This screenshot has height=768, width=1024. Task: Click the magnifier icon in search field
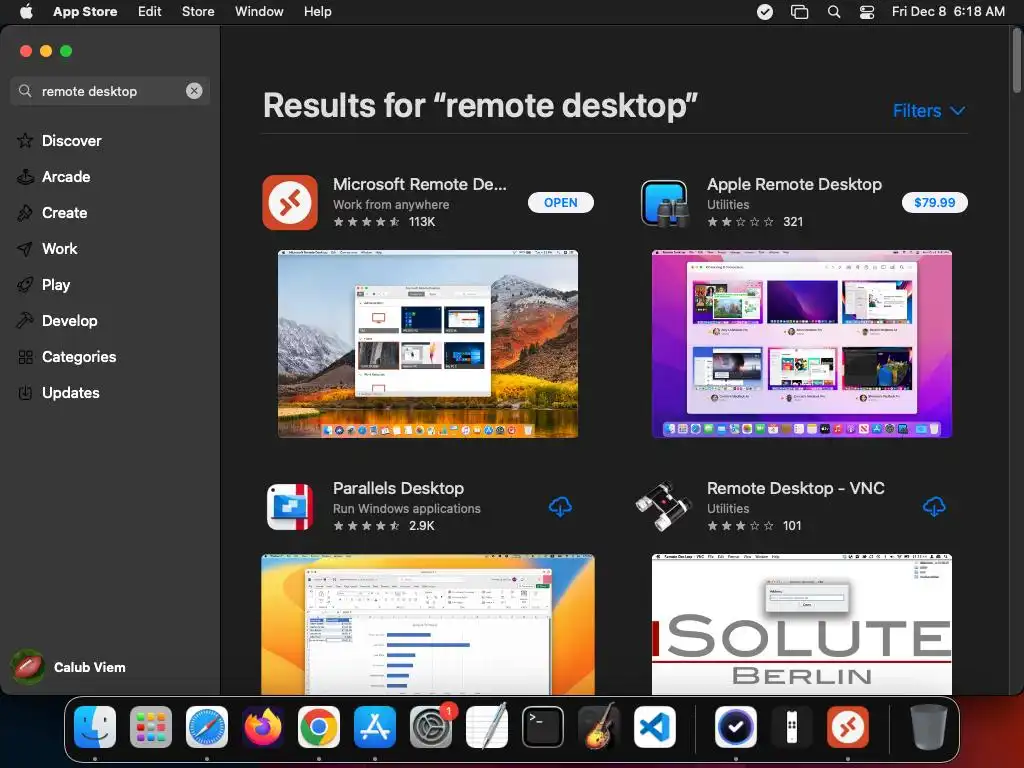pos(25,91)
